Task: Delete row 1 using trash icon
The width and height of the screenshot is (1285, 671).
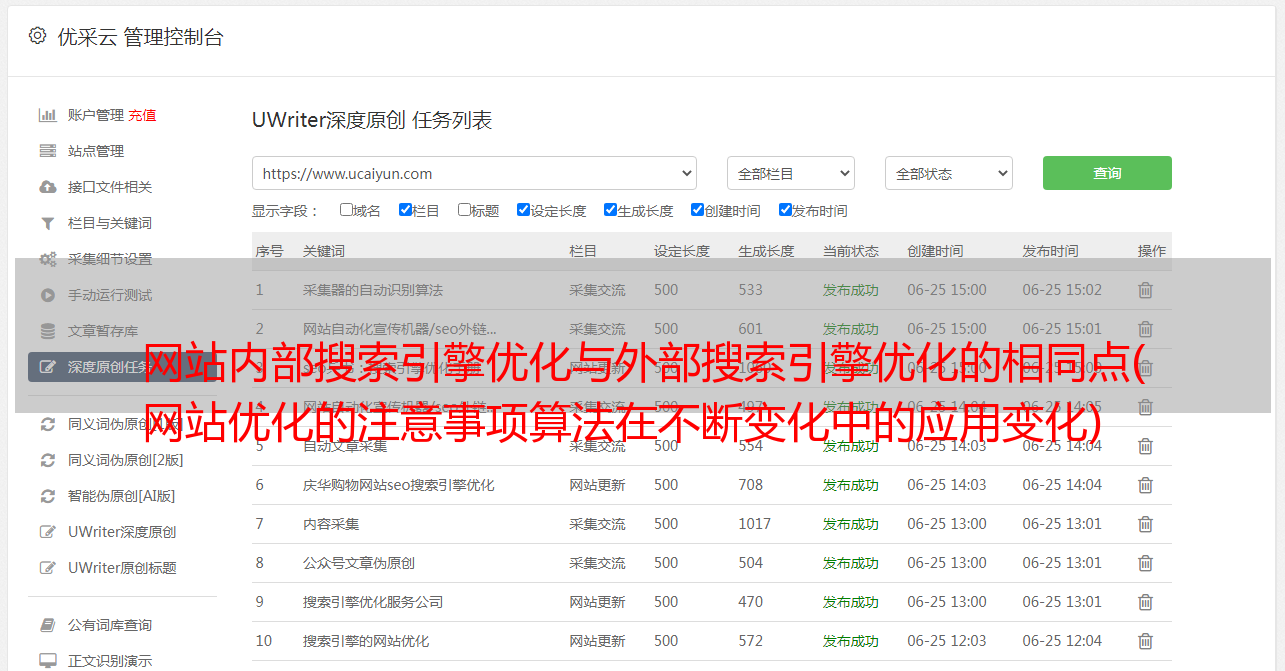Action: [1145, 290]
